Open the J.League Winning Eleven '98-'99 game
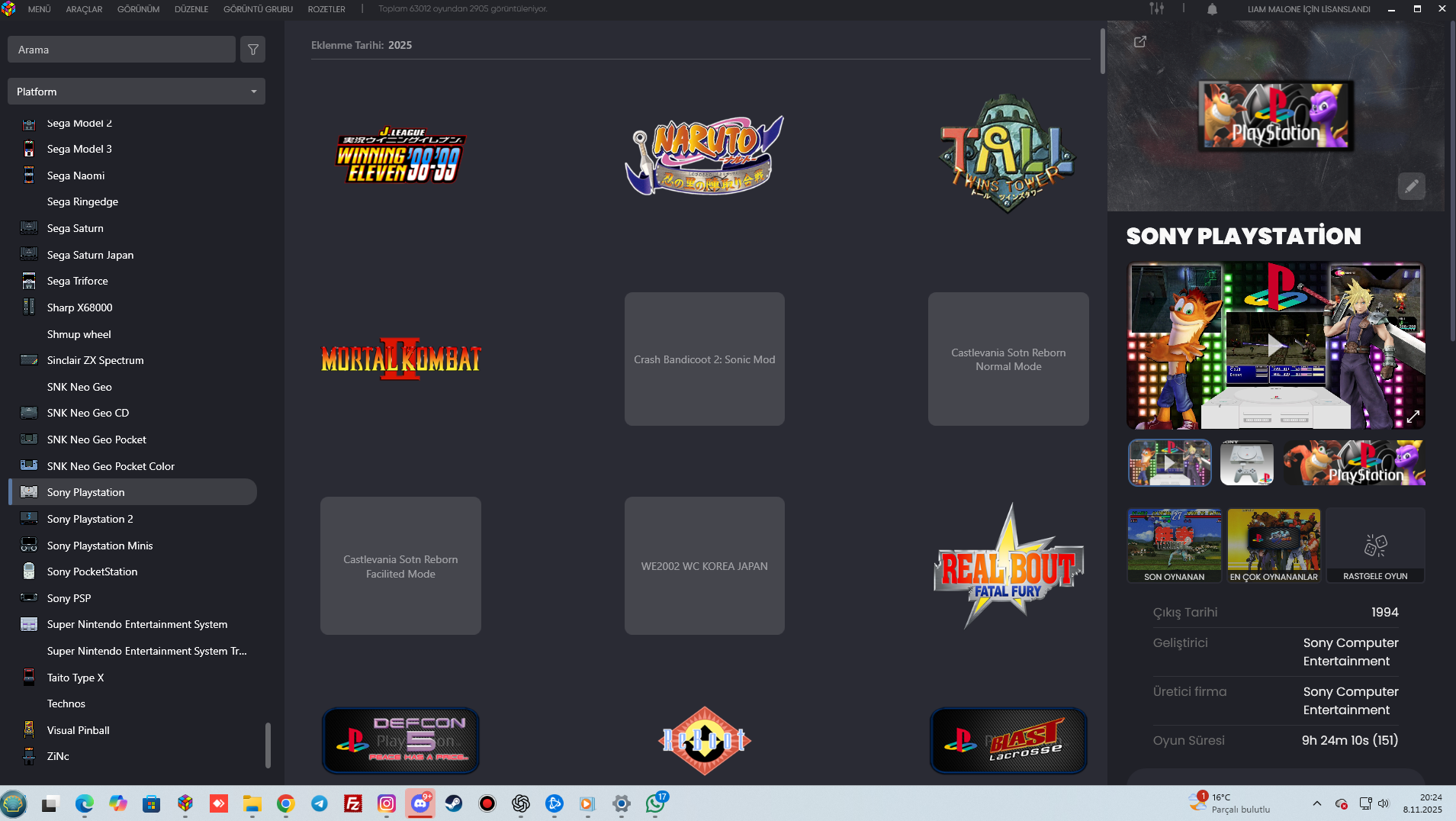This screenshot has width=1456, height=821. tap(400, 155)
